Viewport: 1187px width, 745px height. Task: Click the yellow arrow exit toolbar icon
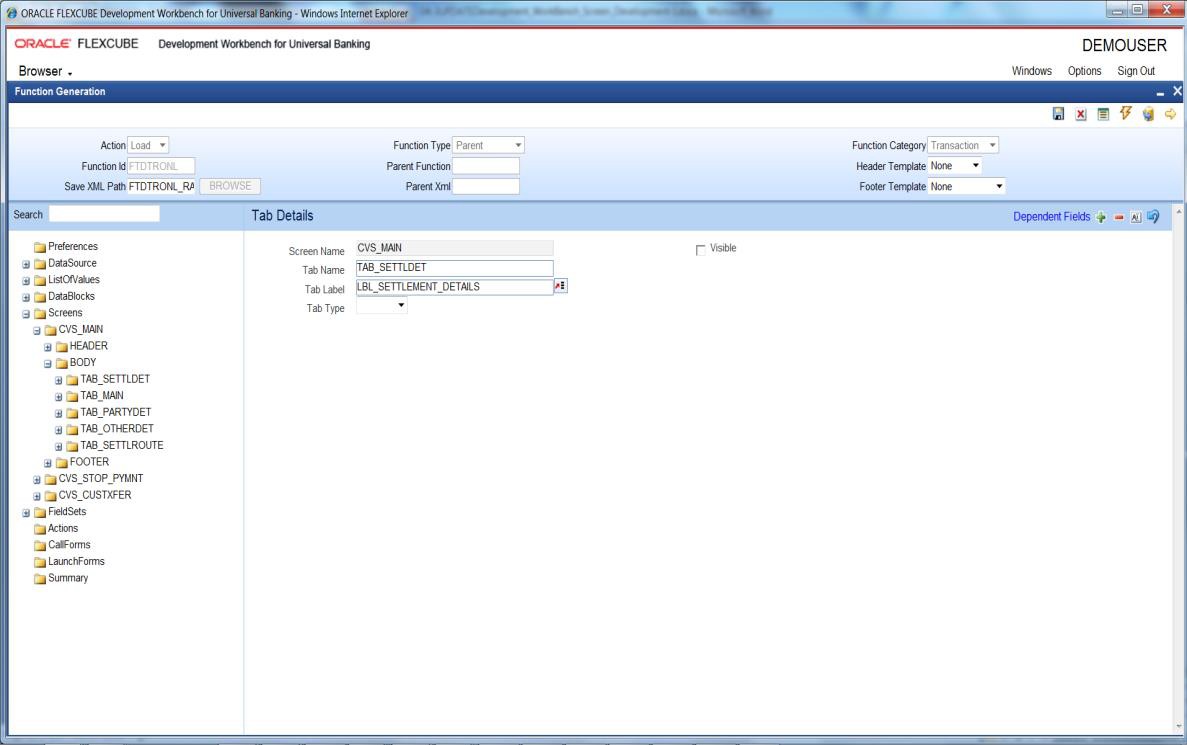(x=1170, y=114)
